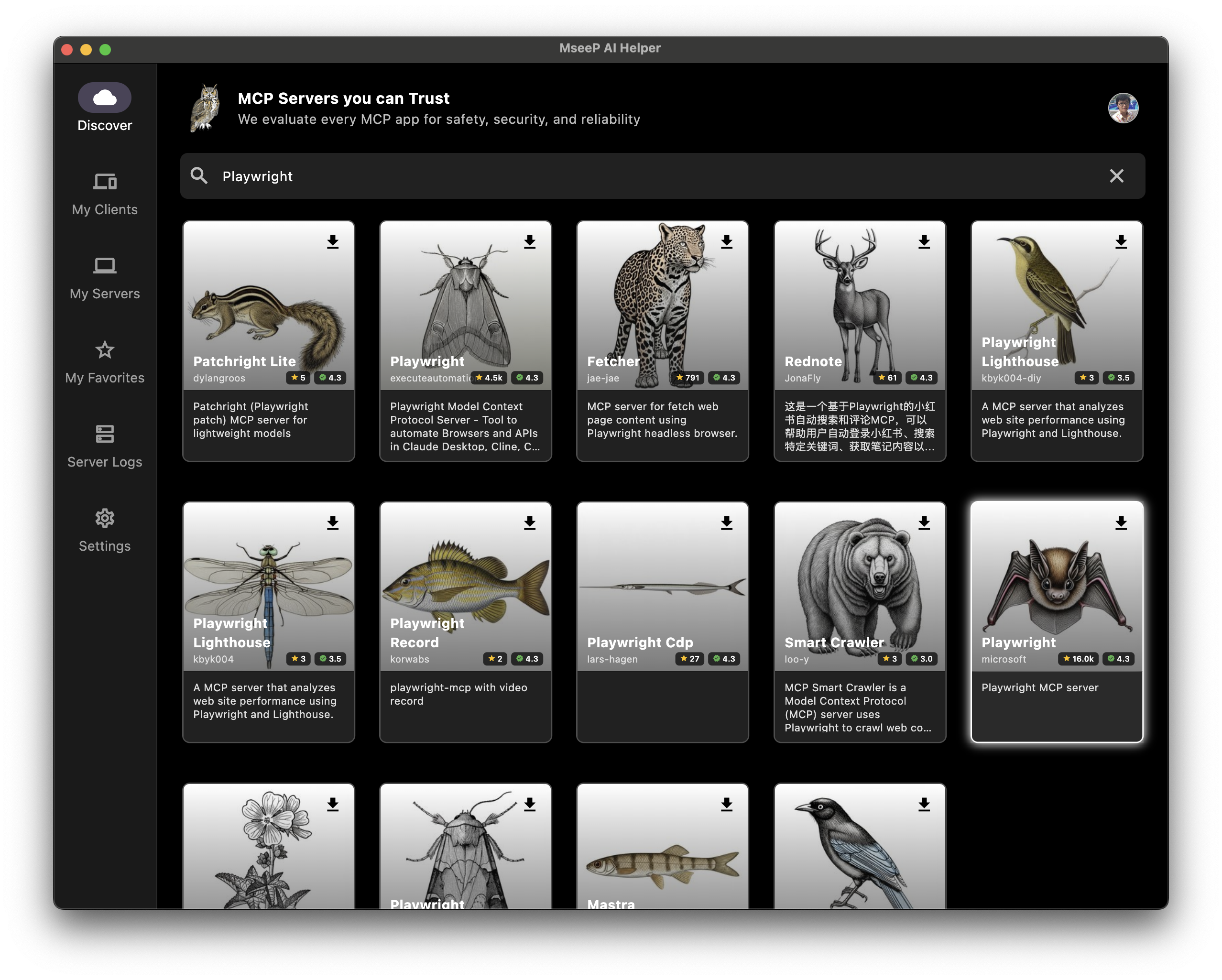Click the search magnifier icon
Viewport: 1222px width, 980px height.
[x=199, y=176]
